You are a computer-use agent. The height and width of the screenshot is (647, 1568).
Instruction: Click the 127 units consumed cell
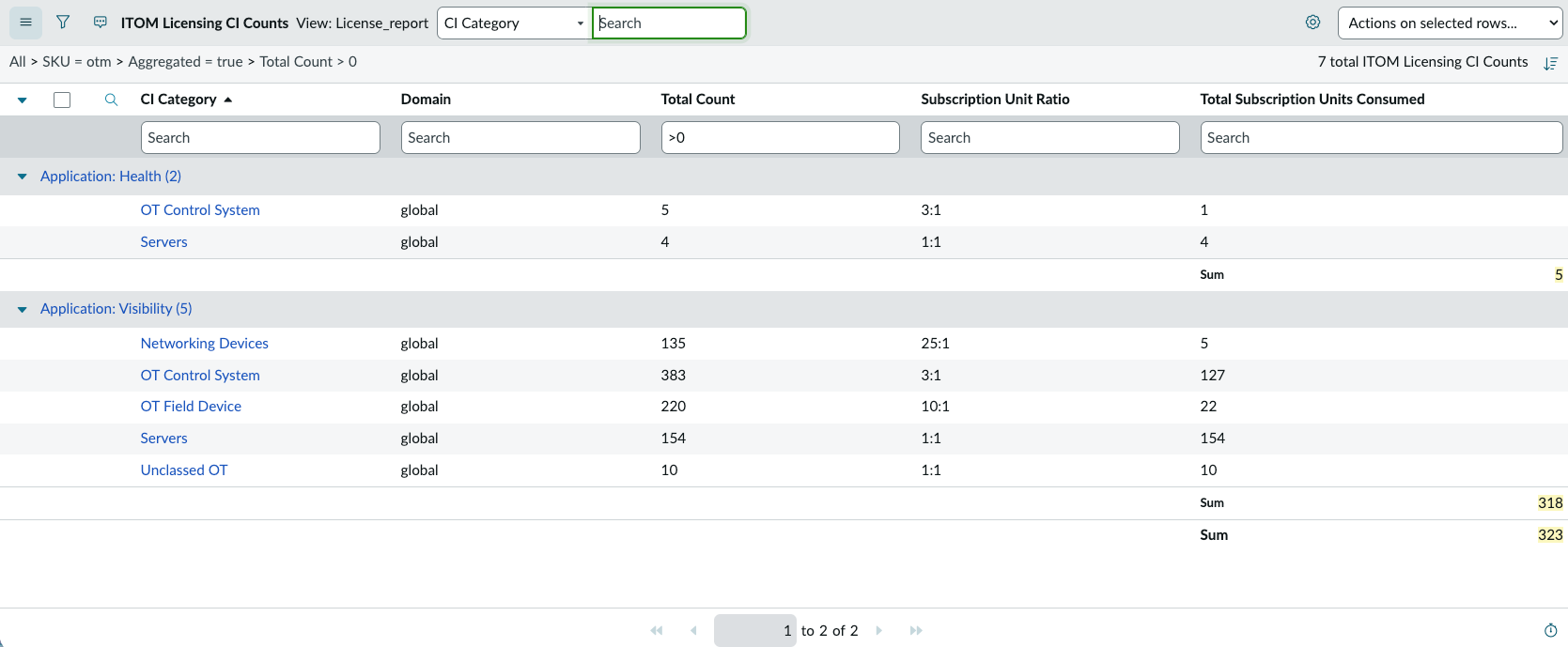point(1213,376)
